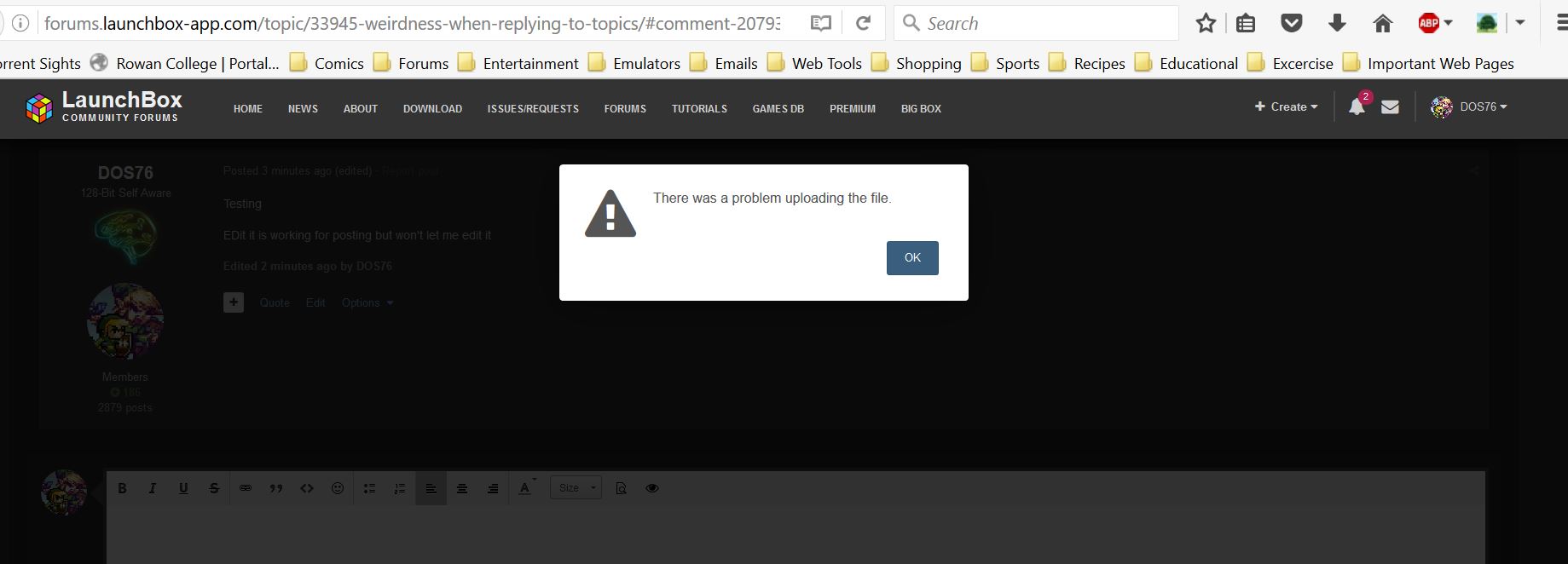Toggle italic formatting in the reply editor

[153, 488]
